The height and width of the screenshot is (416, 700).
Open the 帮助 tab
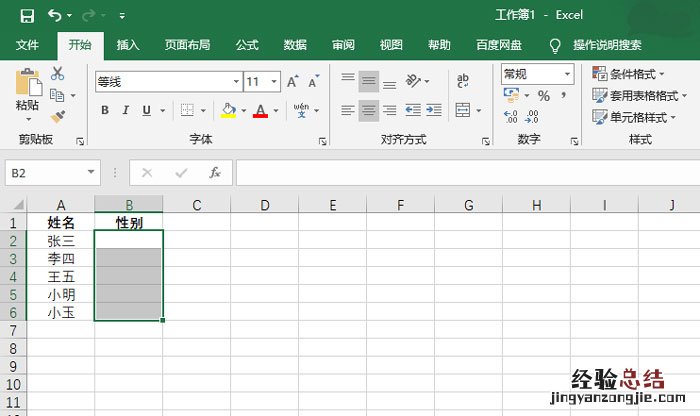click(x=439, y=45)
